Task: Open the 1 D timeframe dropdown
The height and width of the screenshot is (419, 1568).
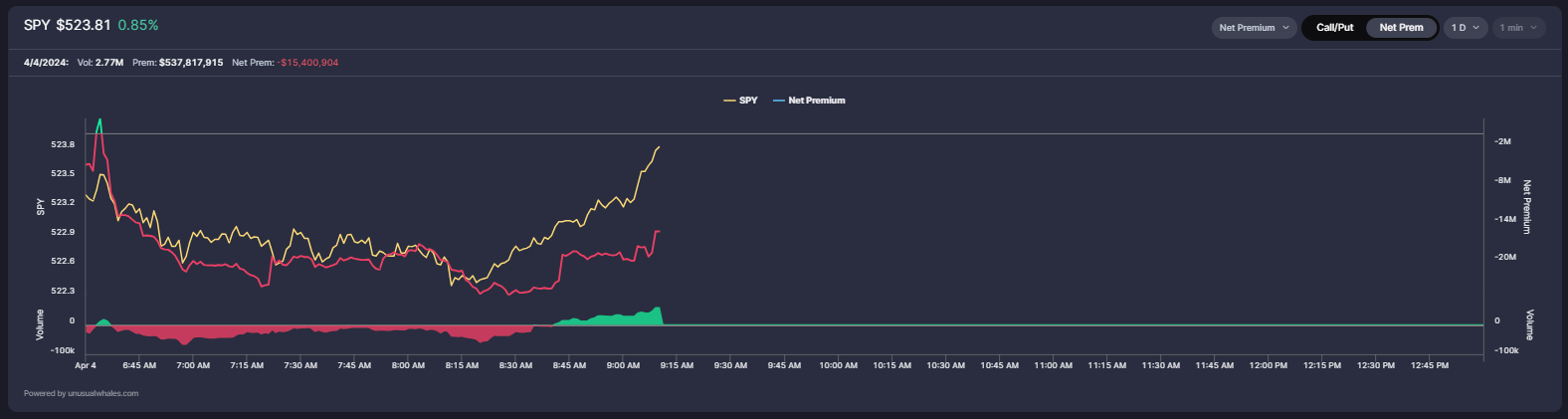Action: (1465, 28)
